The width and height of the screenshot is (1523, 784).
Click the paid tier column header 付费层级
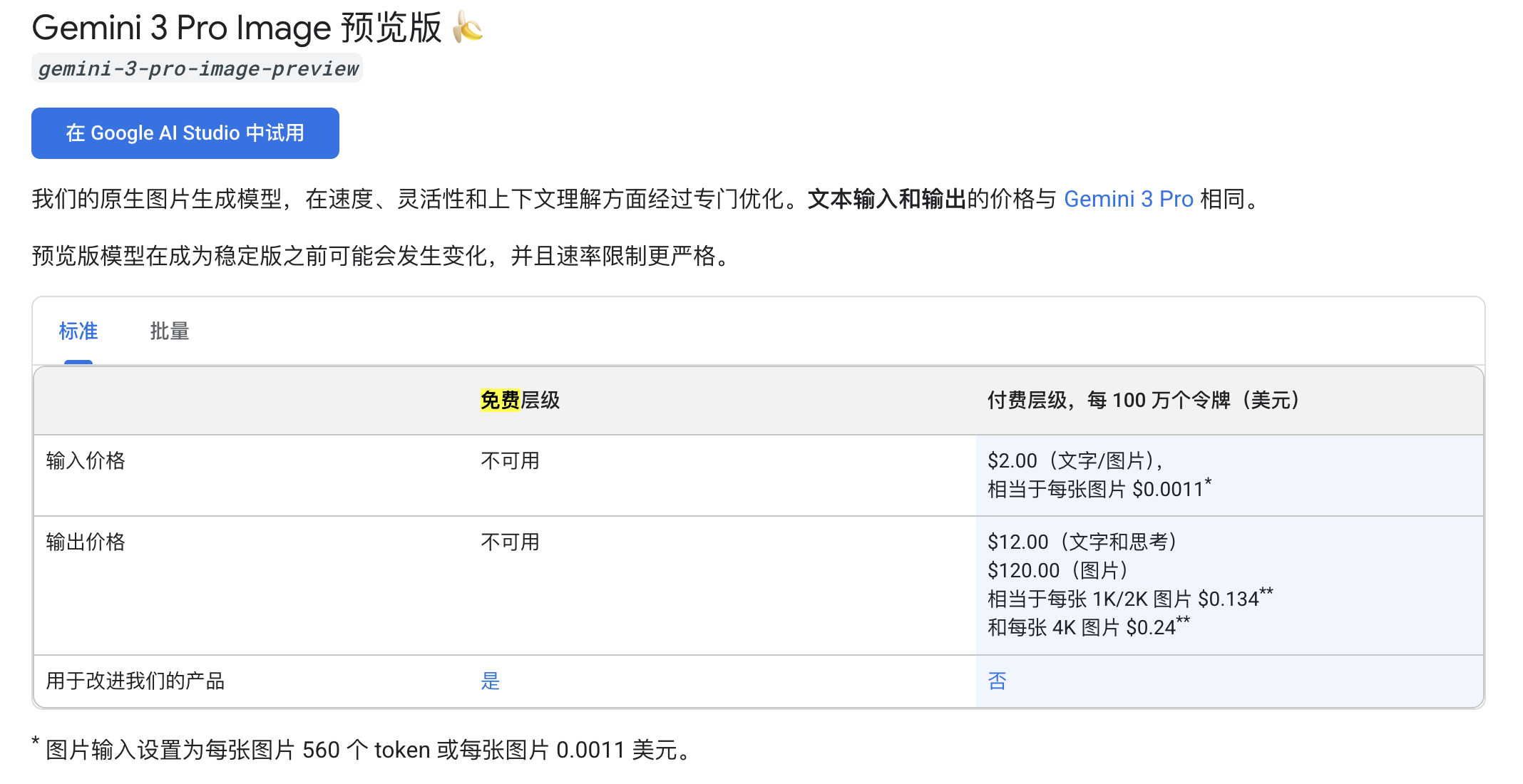coord(1146,400)
